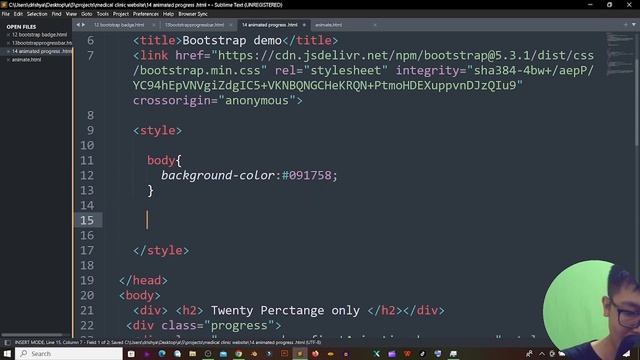Open the green X app in taskbar

(376, 353)
